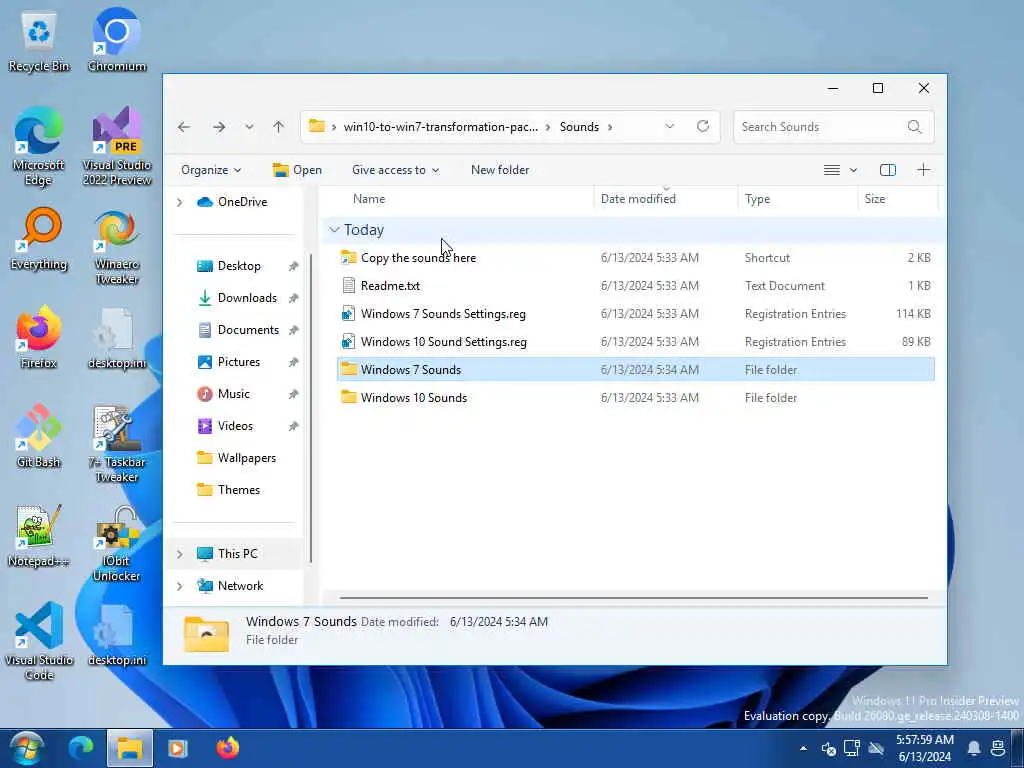Click the win10-to-win7-transformation-pac breadcrumb

pos(441,127)
